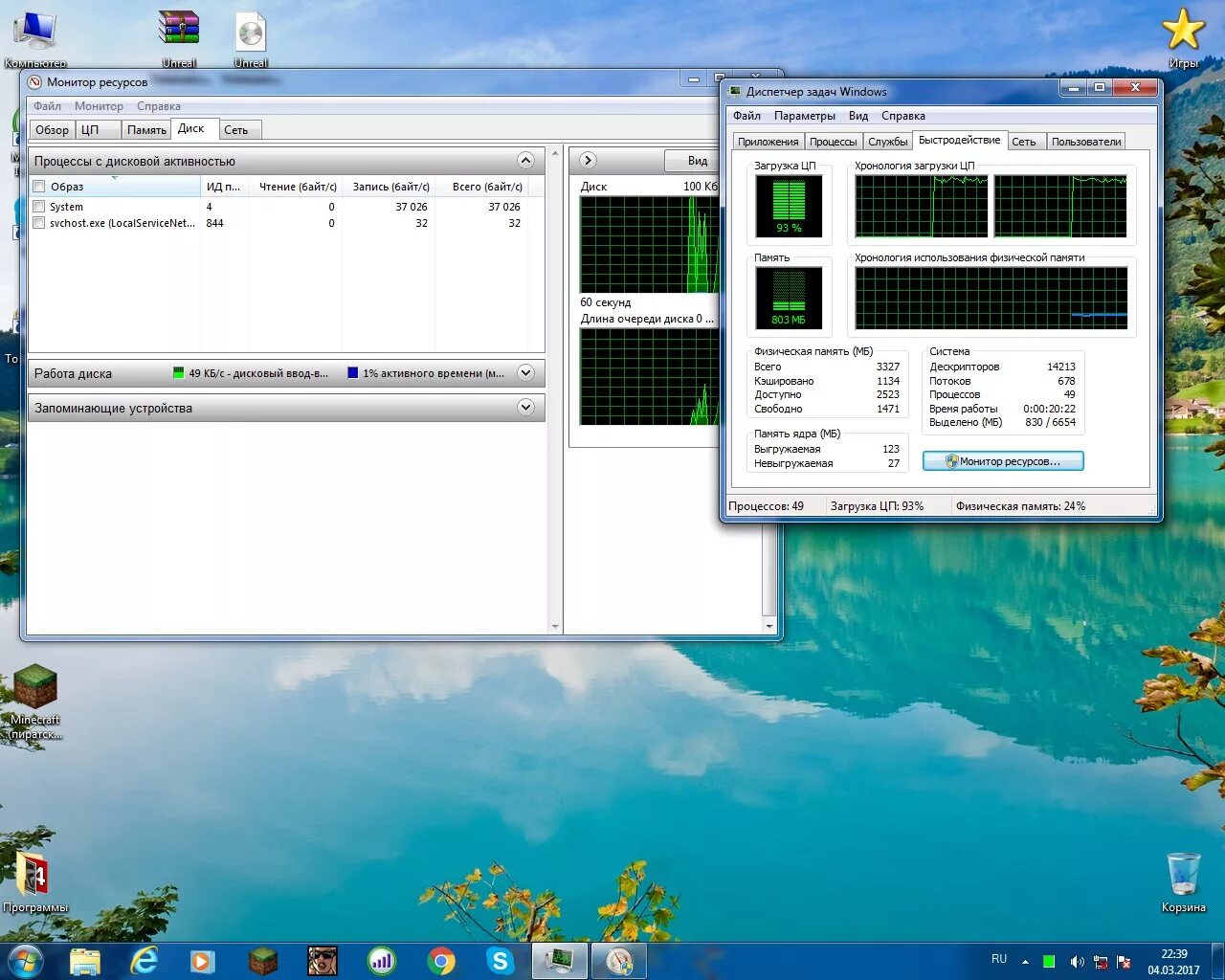Open Справка menu in Task Manager
Image resolution: width=1225 pixels, height=980 pixels.
point(903,116)
